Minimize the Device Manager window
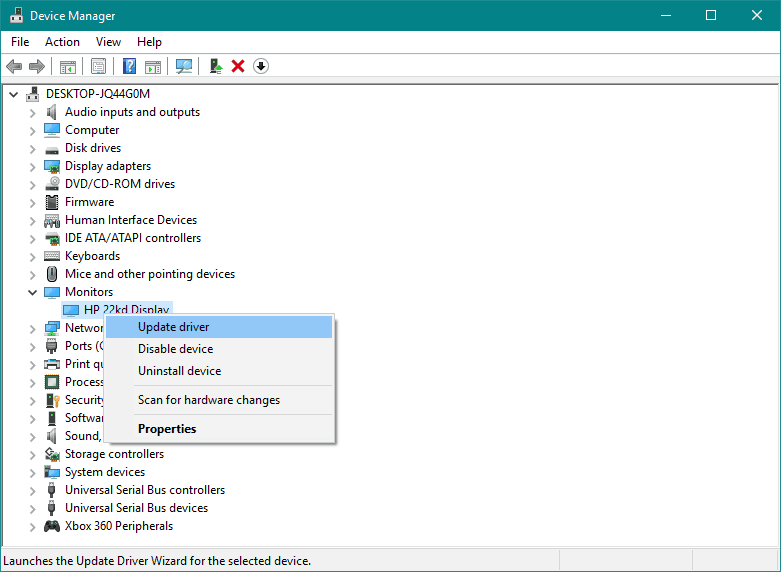The width and height of the screenshot is (781, 572). pos(665,15)
